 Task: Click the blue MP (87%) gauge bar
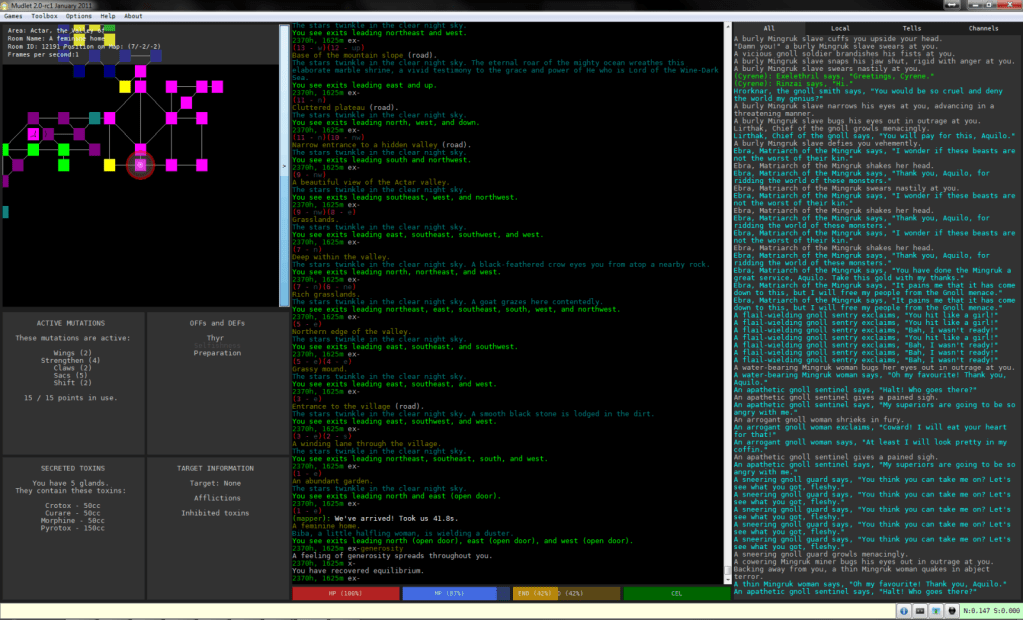[x=450, y=593]
